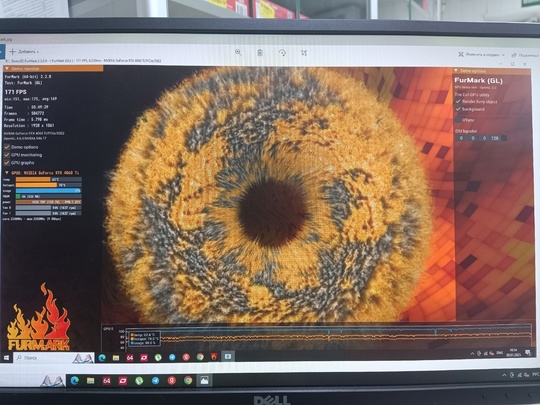
Task: Expand hidden tray icons on Dell monitor's taskbar
Action: pyautogui.click(x=504, y=375)
